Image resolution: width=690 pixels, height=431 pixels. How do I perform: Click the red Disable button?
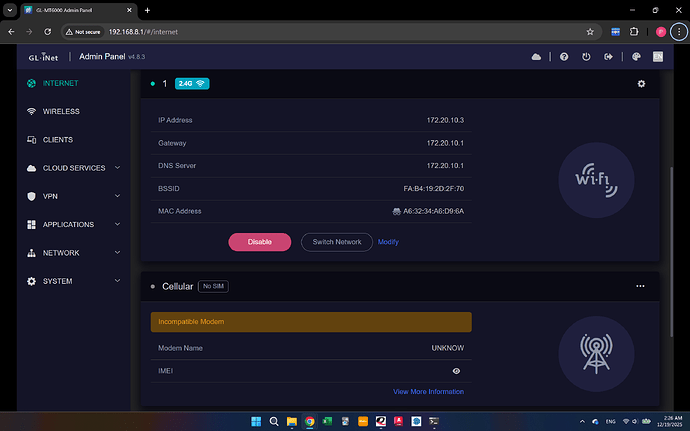(x=259, y=242)
